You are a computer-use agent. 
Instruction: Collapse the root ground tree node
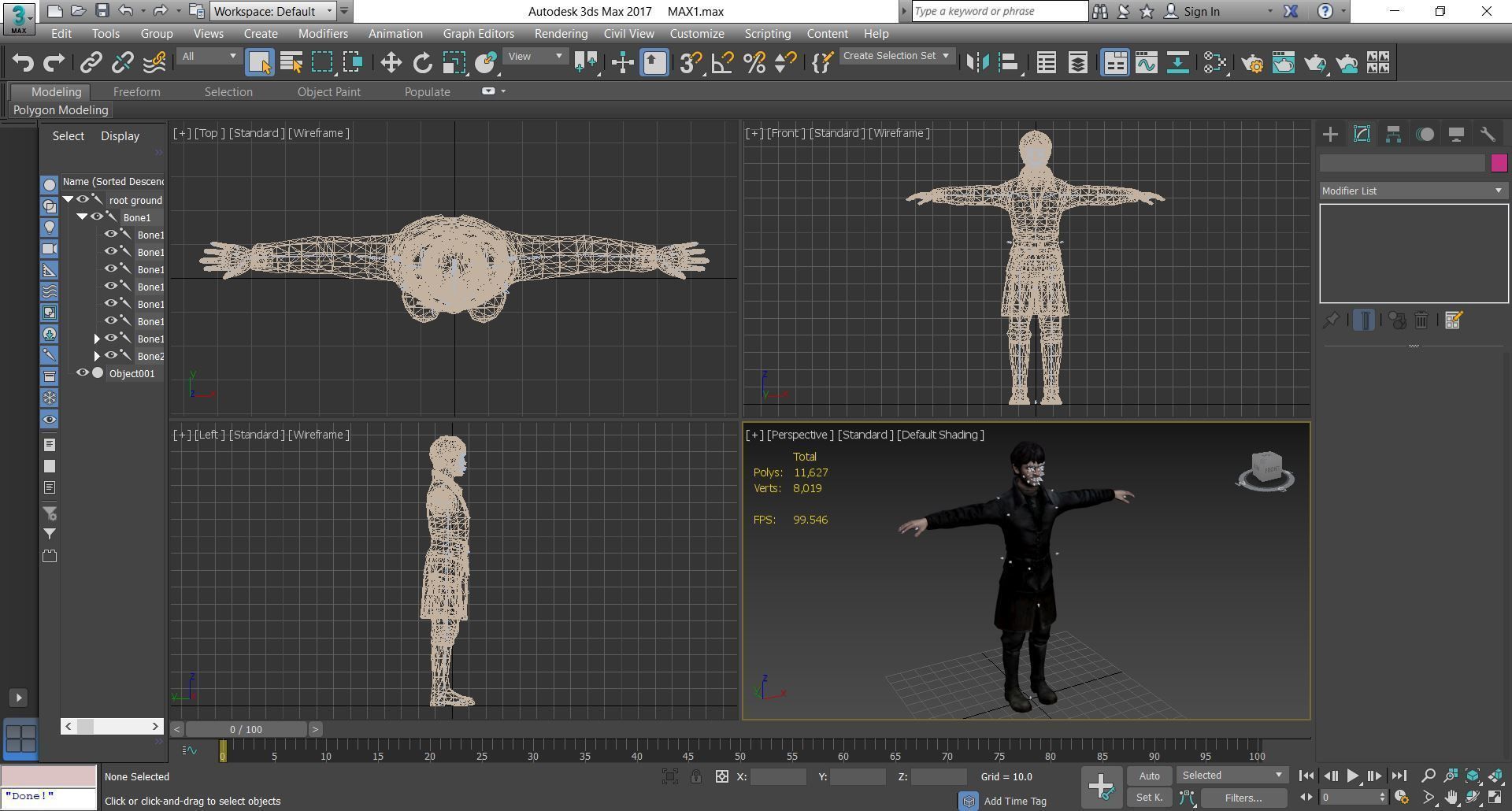69,200
